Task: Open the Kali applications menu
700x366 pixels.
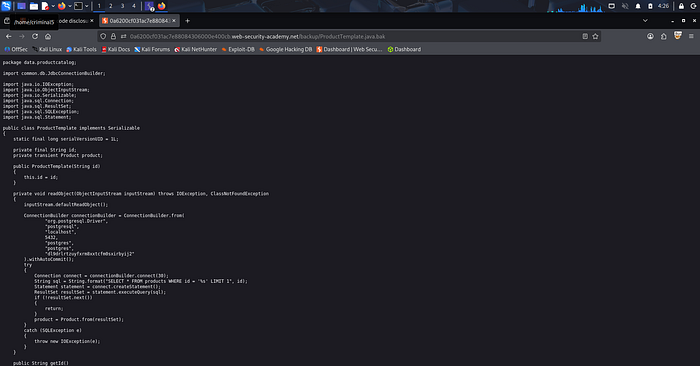Action: pos(6,6)
